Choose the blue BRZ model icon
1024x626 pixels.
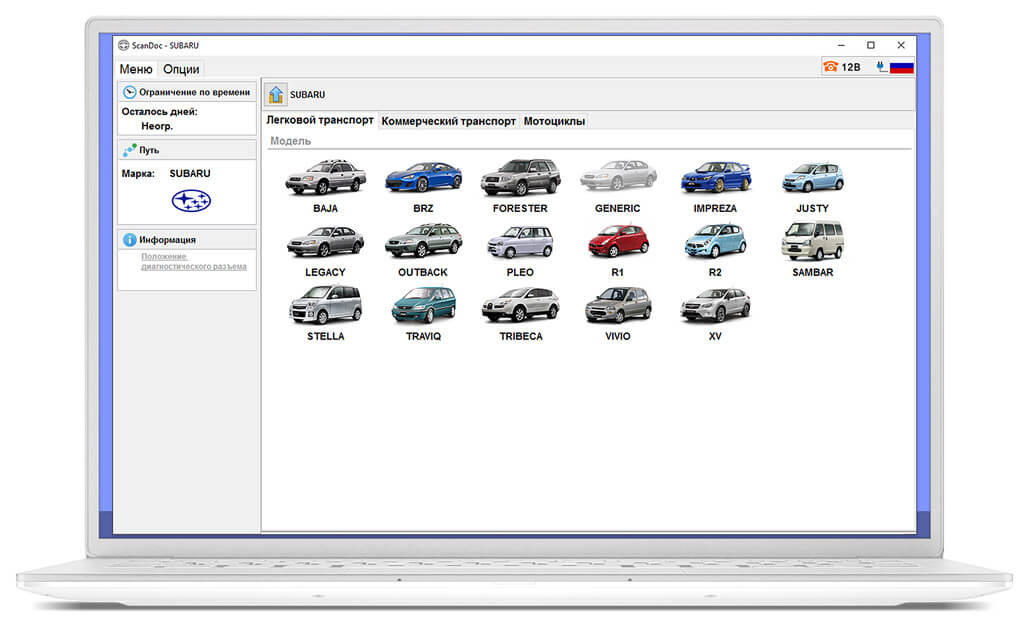point(423,178)
